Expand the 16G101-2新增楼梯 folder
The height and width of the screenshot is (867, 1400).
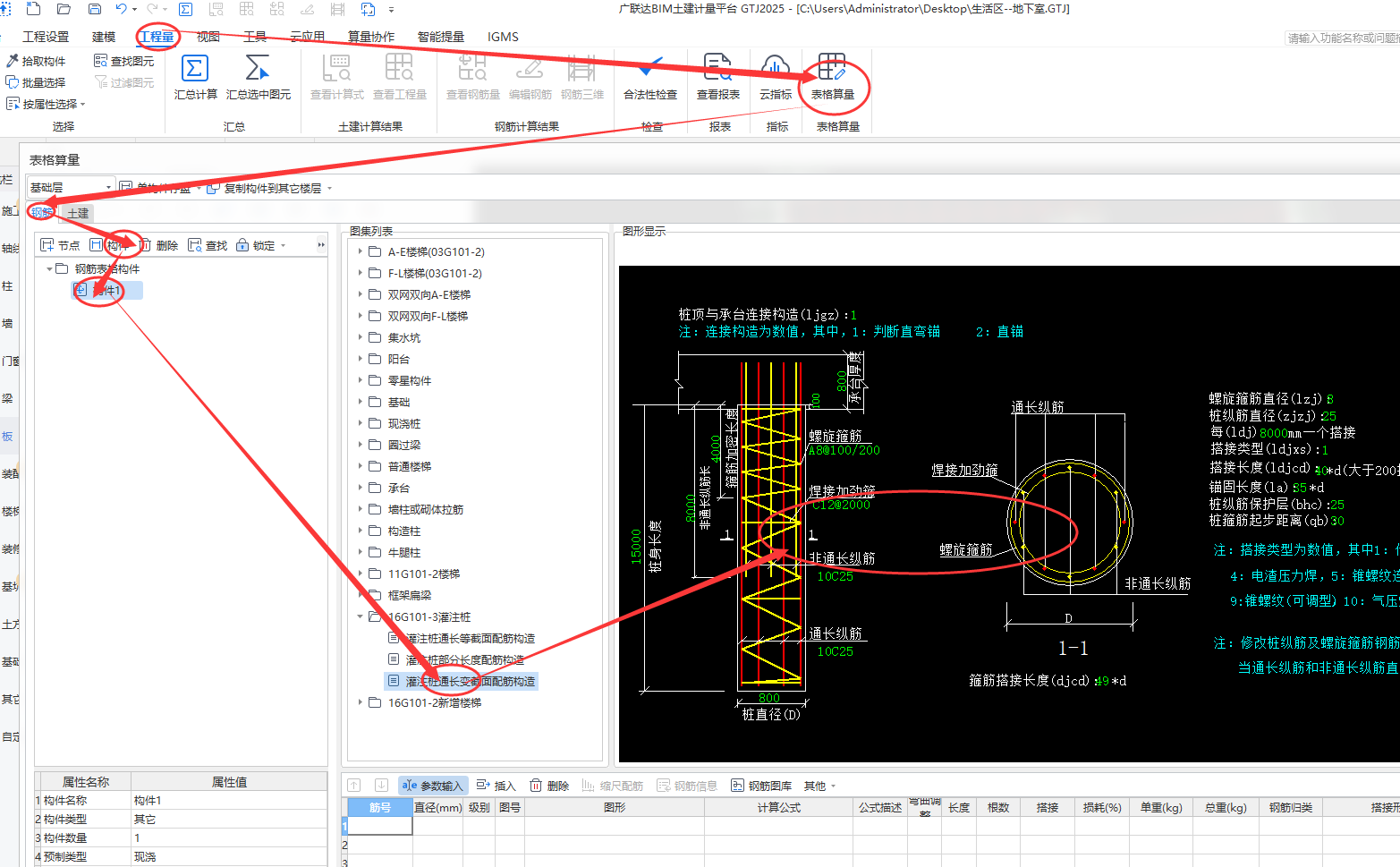click(361, 702)
